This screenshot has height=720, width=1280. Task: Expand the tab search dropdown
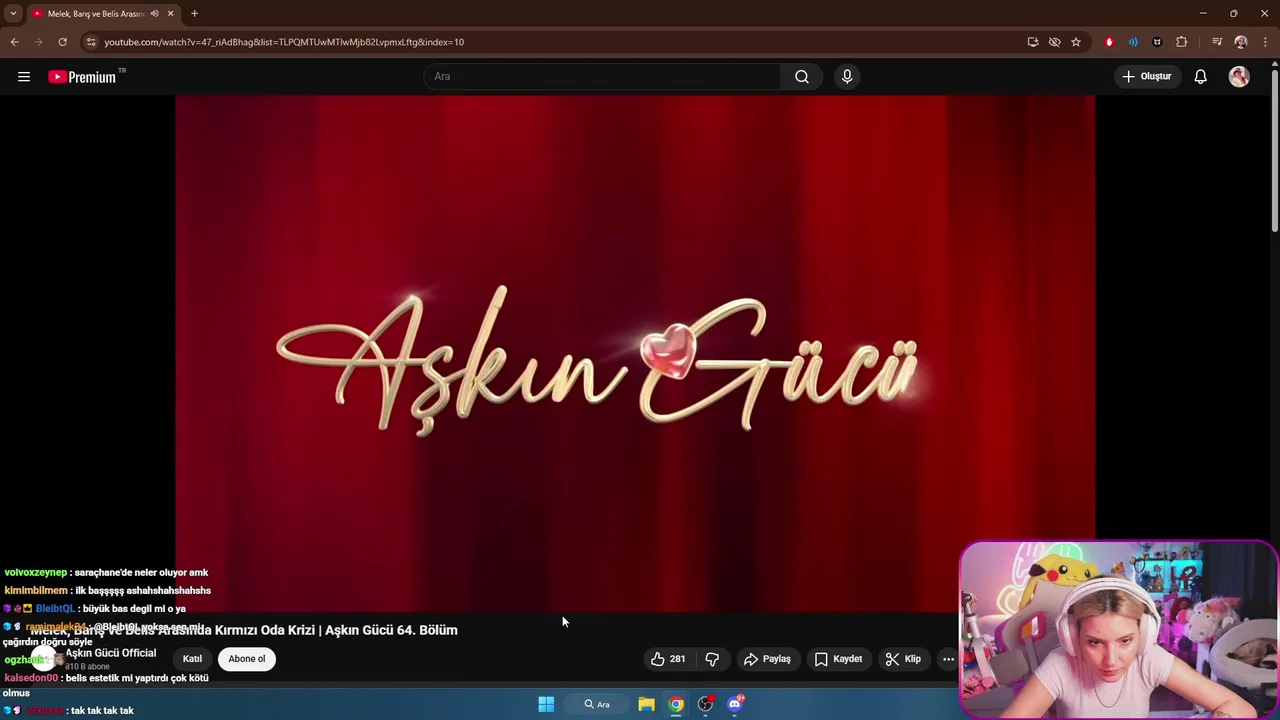13,13
